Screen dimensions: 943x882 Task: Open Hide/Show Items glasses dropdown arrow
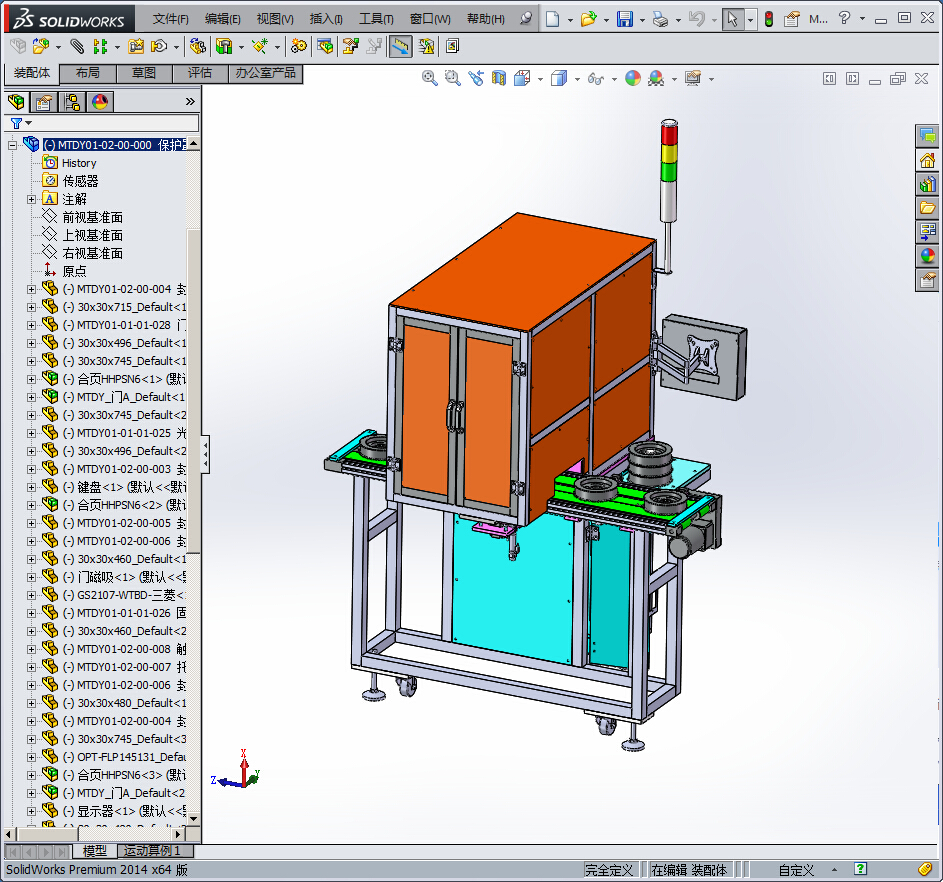(x=614, y=79)
